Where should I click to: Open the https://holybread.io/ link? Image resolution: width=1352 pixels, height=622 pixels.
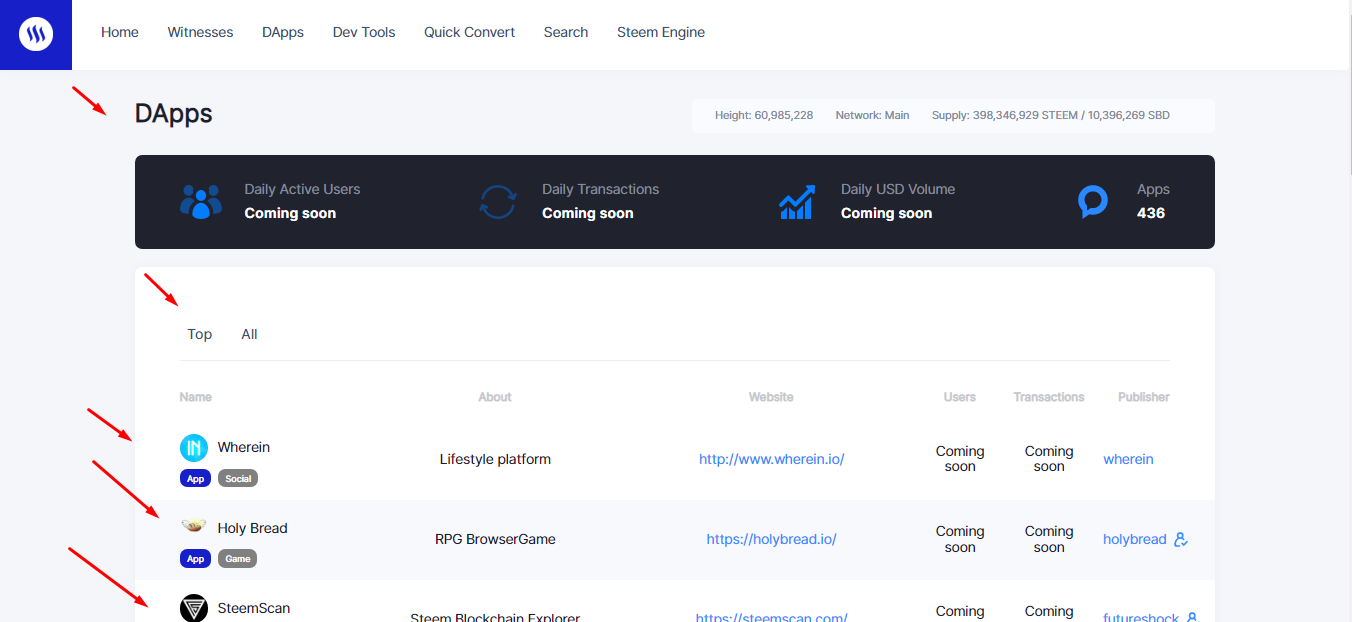tap(771, 539)
